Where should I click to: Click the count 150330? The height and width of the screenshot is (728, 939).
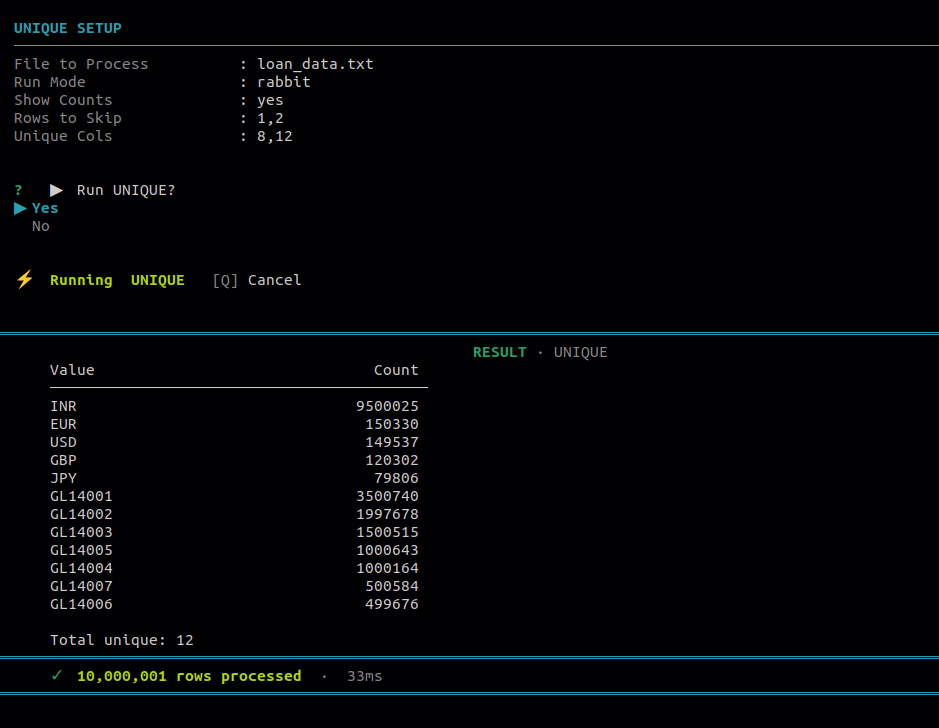pyautogui.click(x=392, y=424)
